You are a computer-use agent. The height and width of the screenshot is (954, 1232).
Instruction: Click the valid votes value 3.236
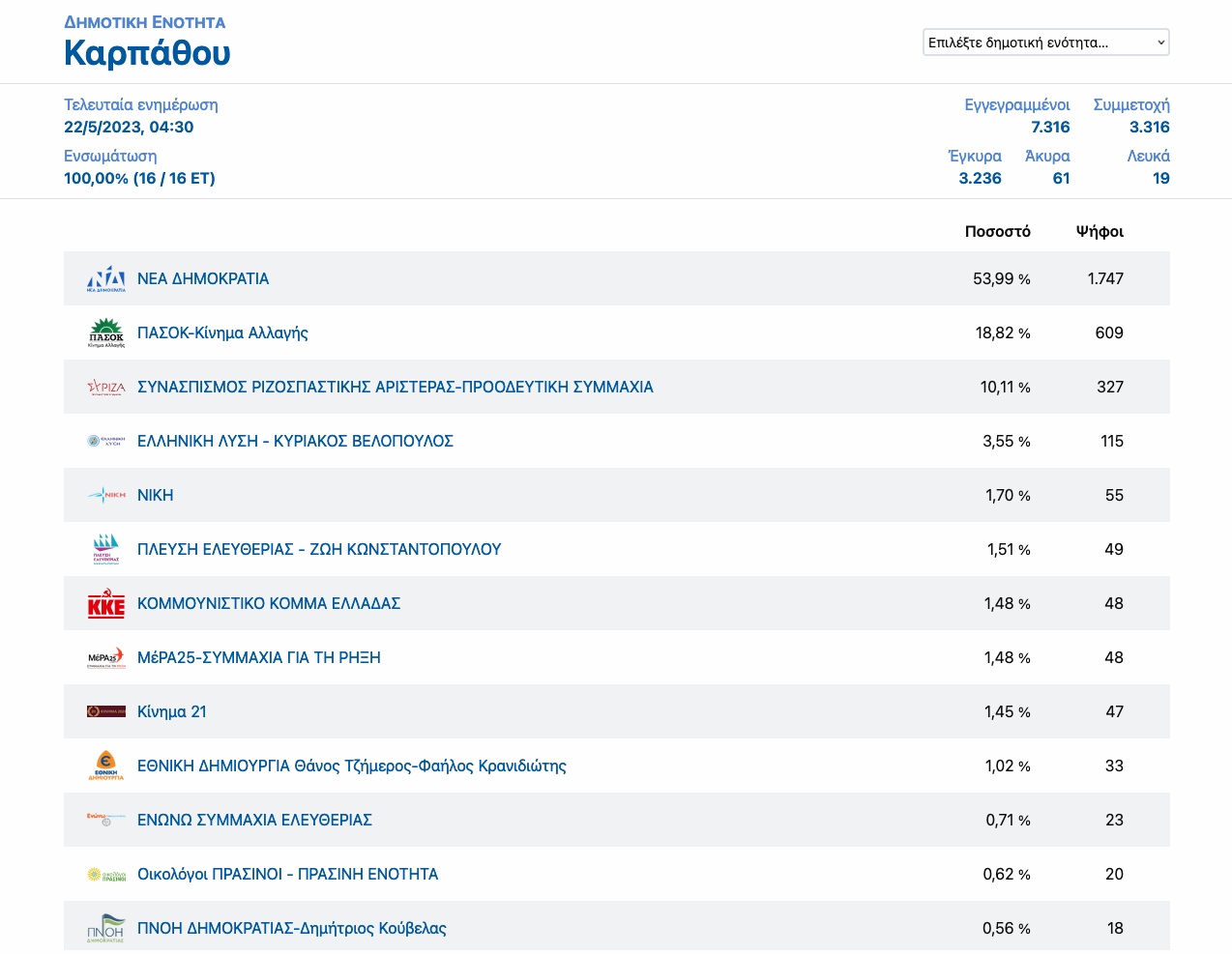981,178
